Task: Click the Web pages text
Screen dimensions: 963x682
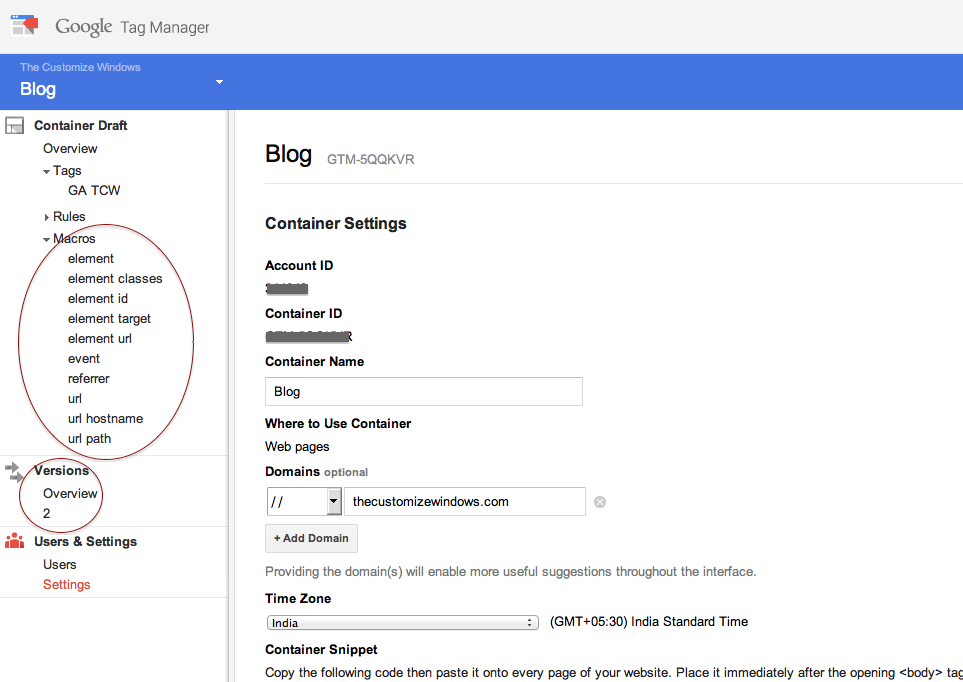Action: pos(297,447)
